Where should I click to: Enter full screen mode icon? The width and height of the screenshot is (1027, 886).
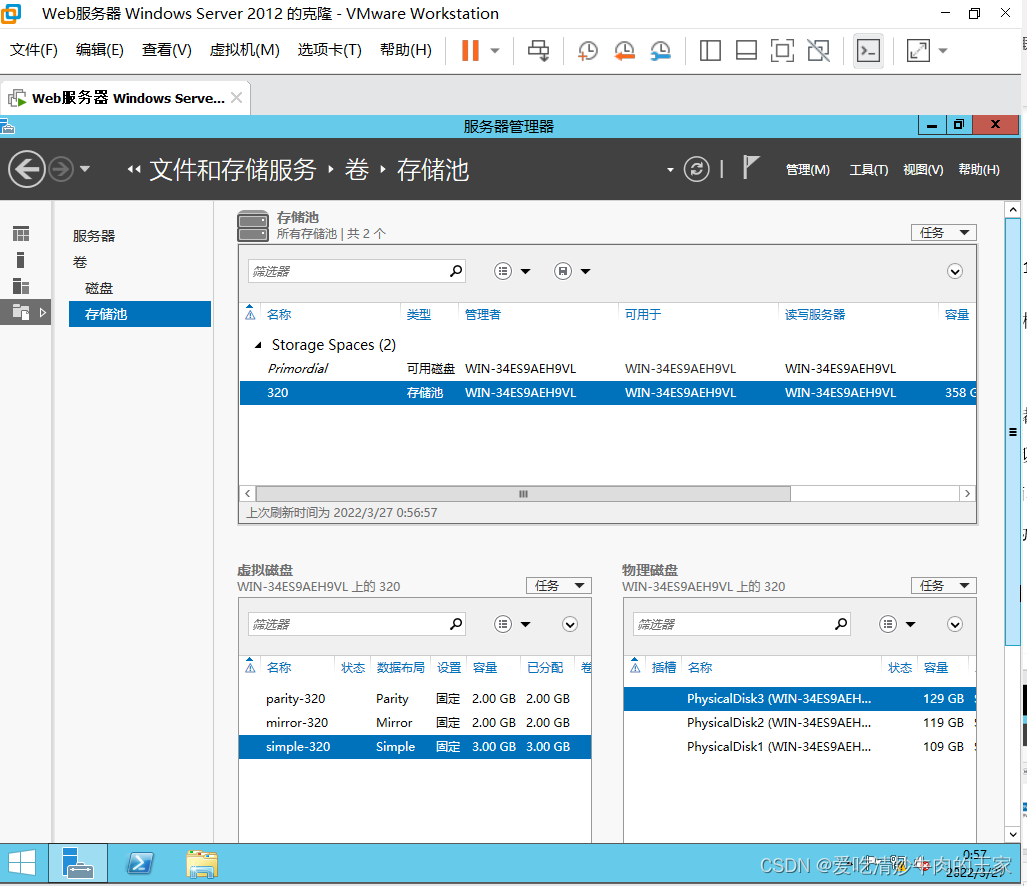[x=782, y=50]
